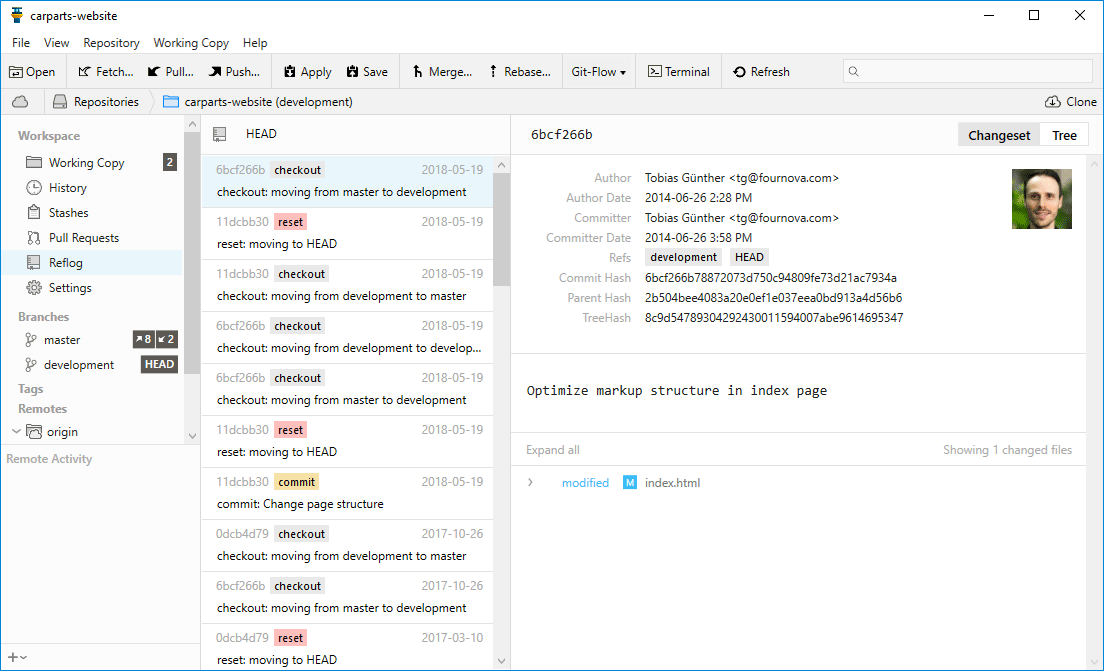Start a Rebase from the toolbar
Screen dimensions: 1104x671
click(493, 72)
